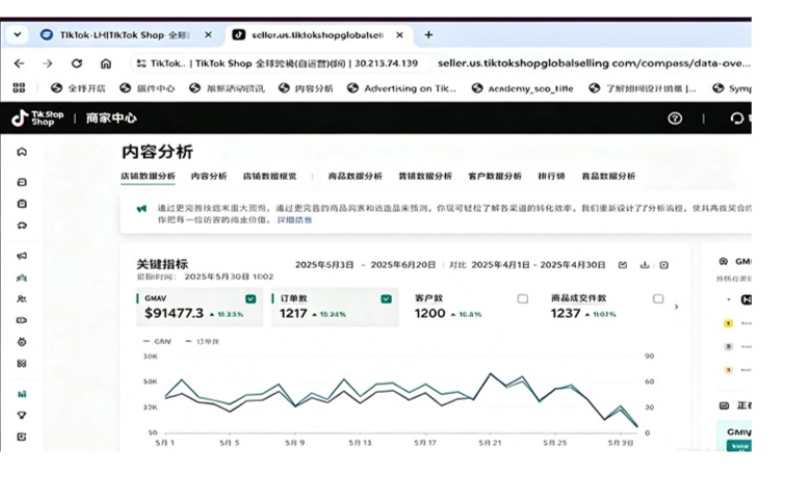Switch to the 店铺数据概览 tab

pos(269,176)
